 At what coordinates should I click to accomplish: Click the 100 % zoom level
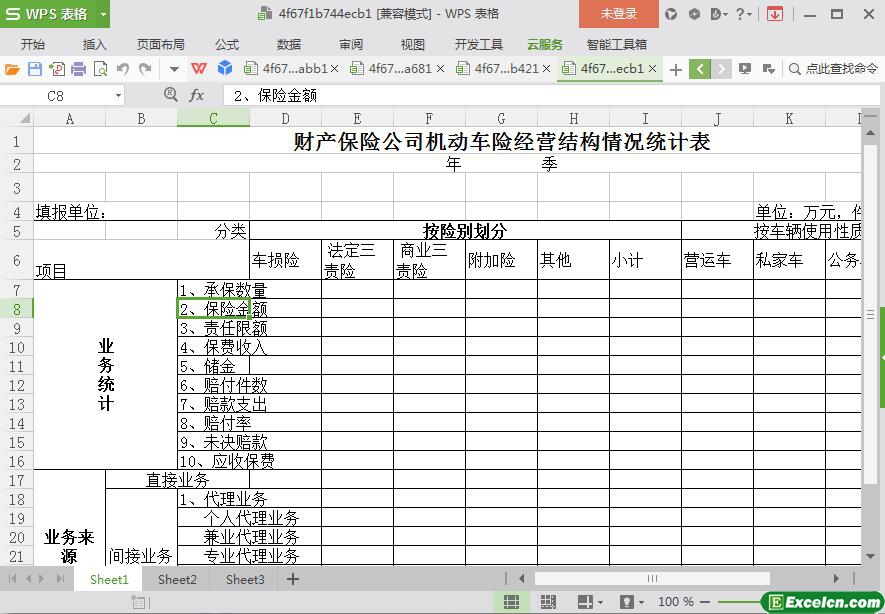pos(676,602)
